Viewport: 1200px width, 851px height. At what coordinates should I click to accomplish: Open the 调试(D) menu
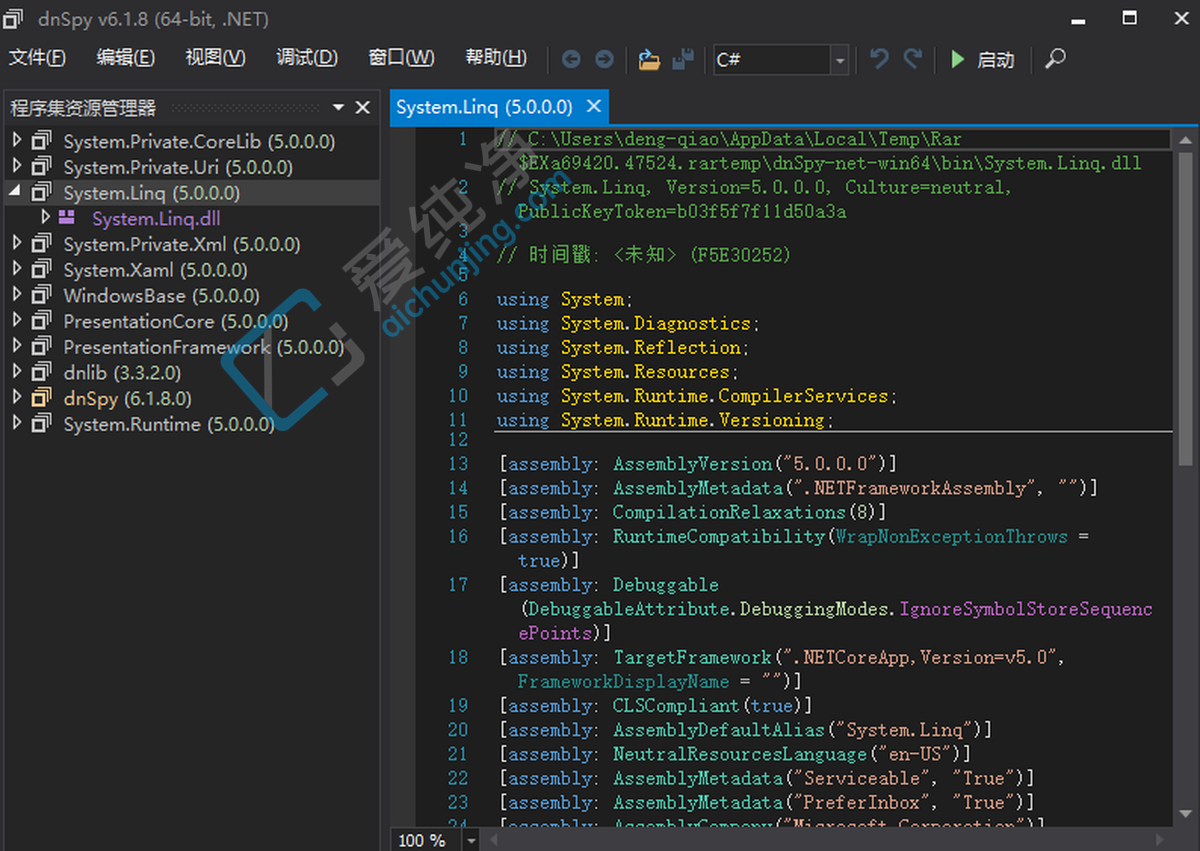[307, 58]
